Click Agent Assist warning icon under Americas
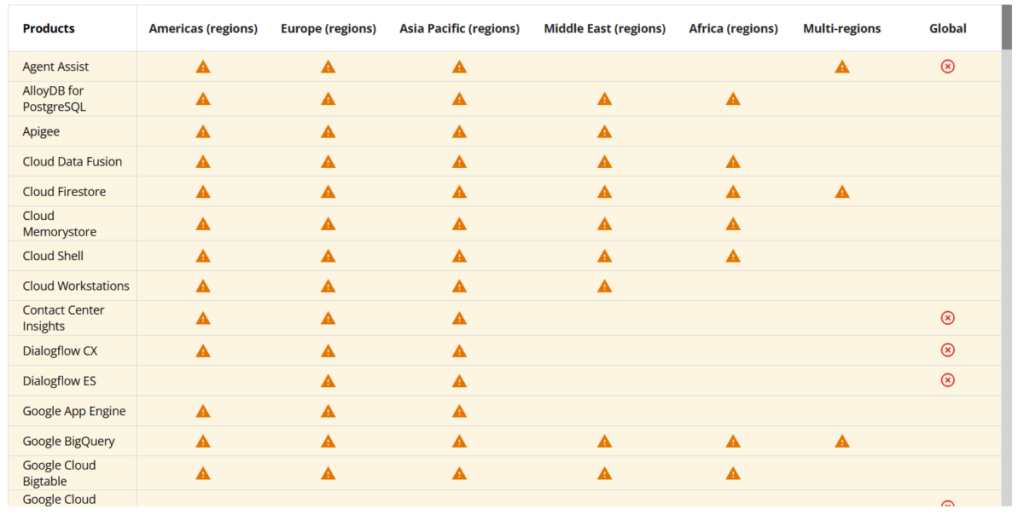Viewport: 1024px width, 515px height. (x=203, y=67)
